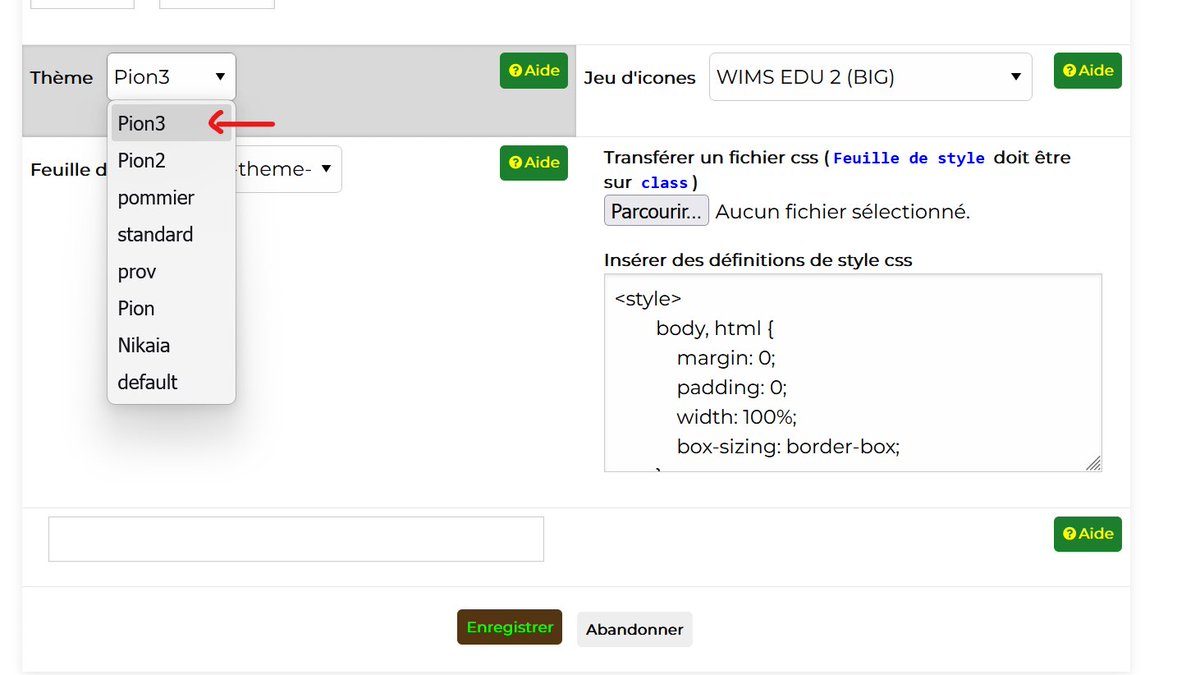Click Aide button beside Feuille de style

coord(534,163)
